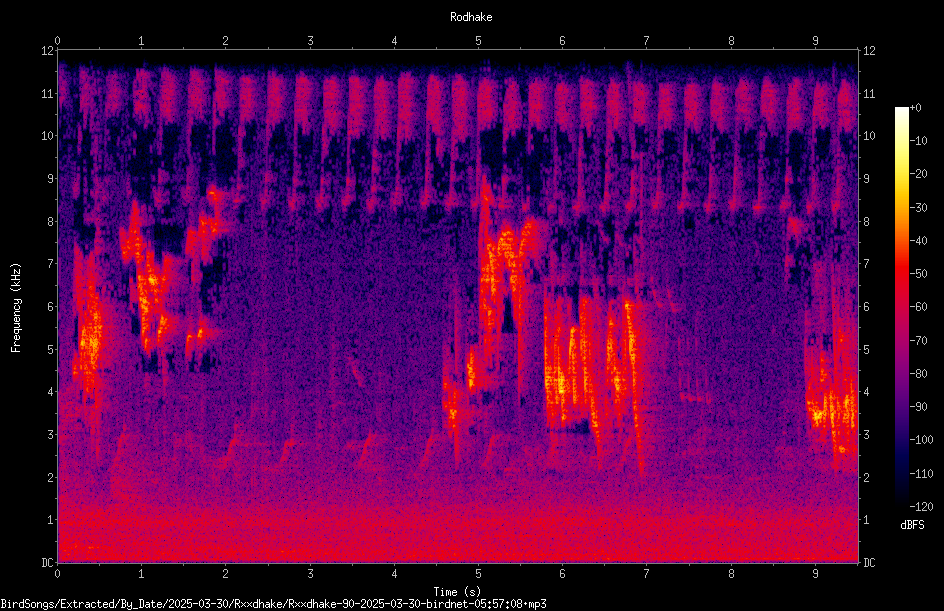Click the '7' tick on top time axis
This screenshot has width=944, height=611.
tap(647, 41)
